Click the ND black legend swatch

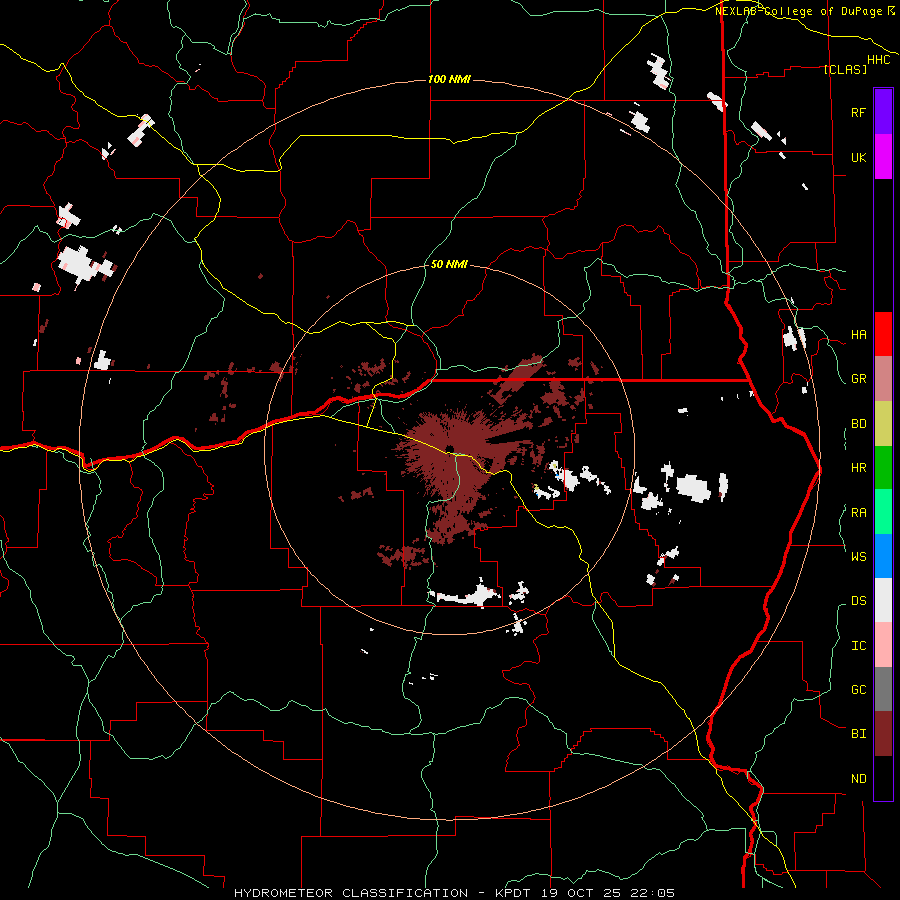[x=883, y=778]
